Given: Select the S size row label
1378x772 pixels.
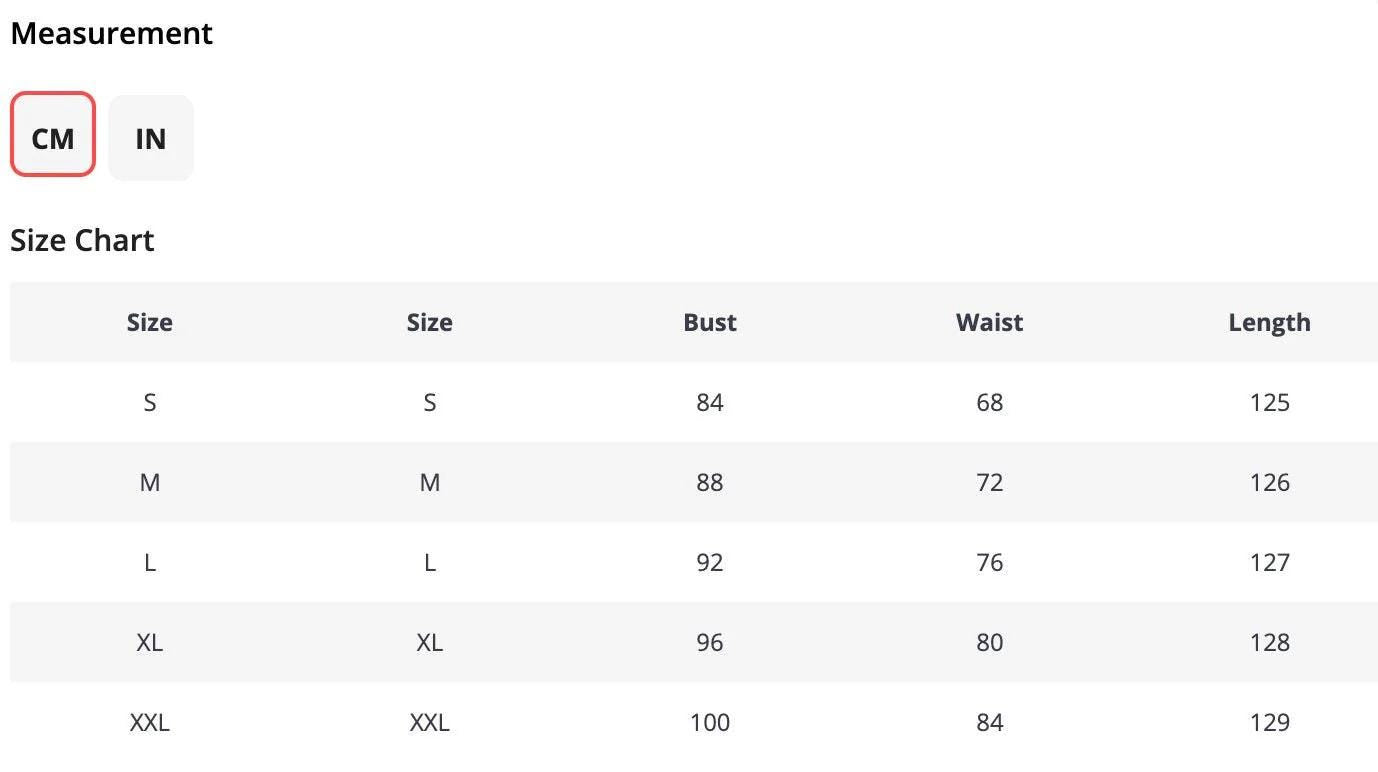Looking at the screenshot, I should (x=150, y=402).
